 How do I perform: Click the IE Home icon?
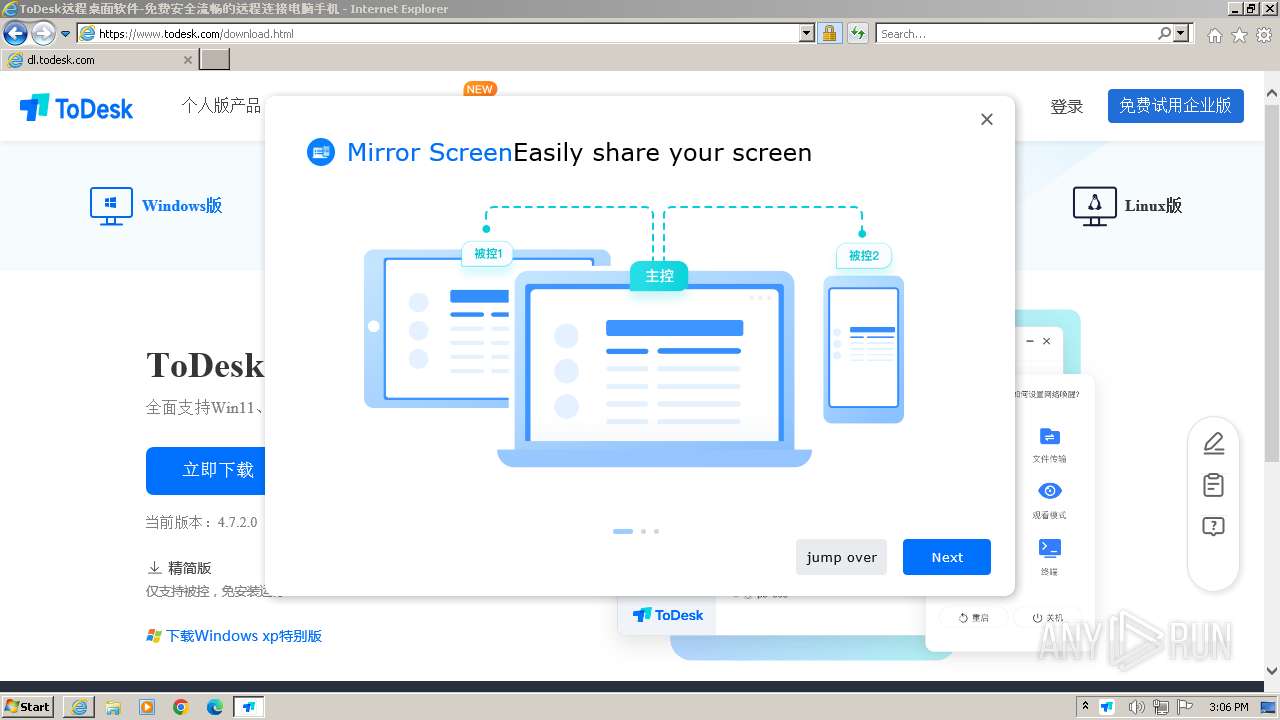[x=1214, y=35]
